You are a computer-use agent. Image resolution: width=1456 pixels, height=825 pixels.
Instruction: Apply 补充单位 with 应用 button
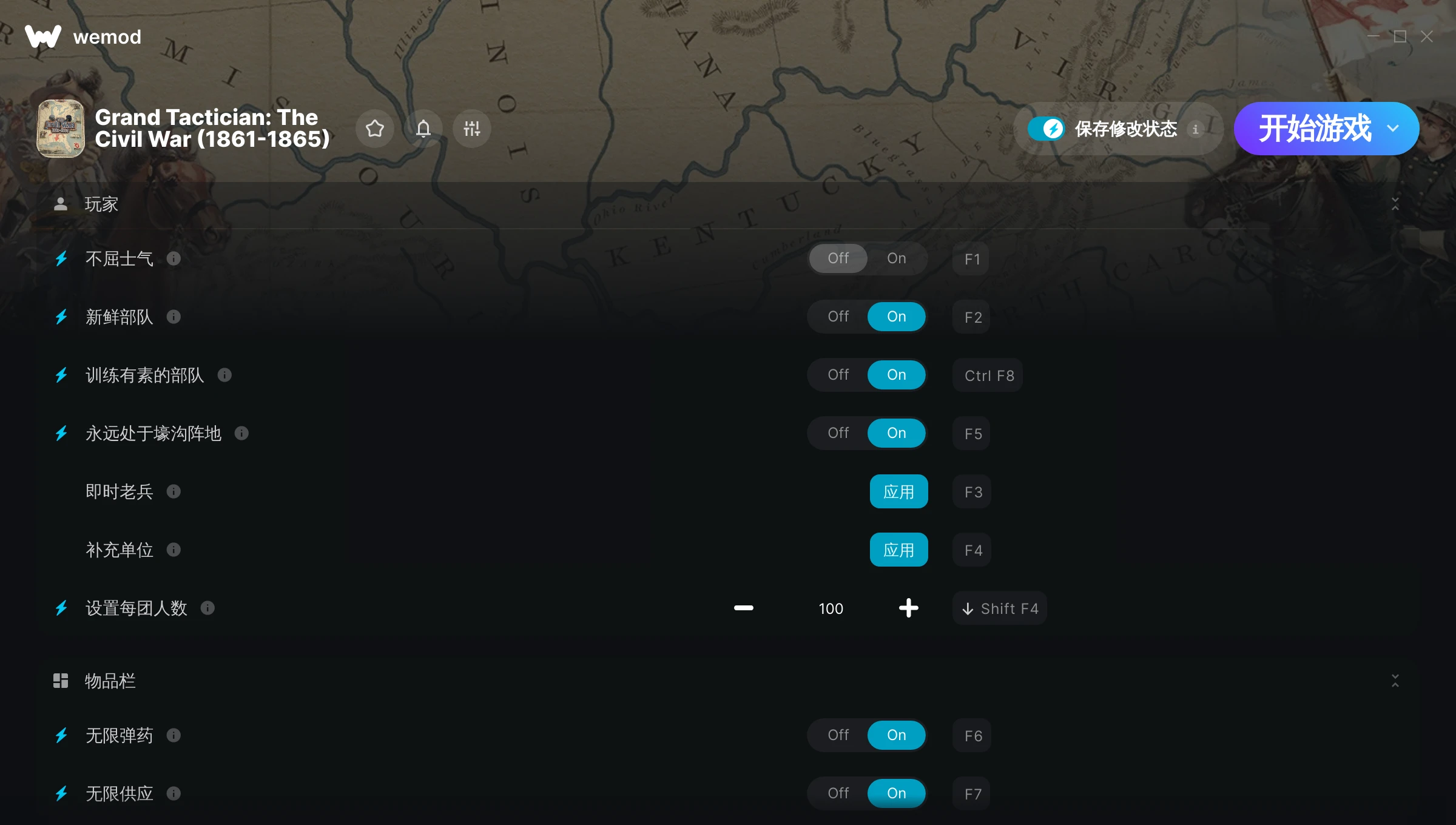tap(899, 550)
